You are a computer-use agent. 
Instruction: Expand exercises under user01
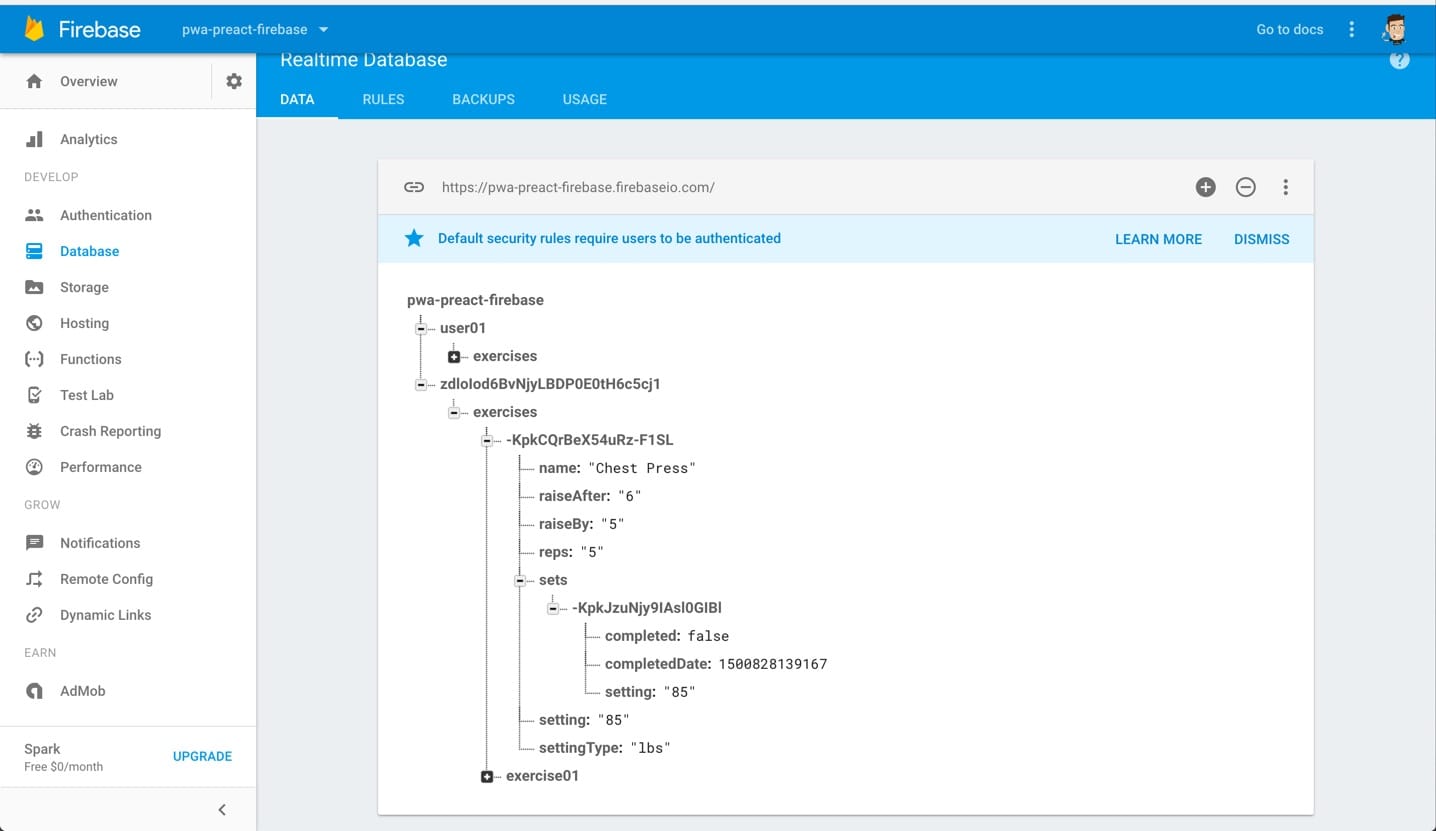click(454, 356)
